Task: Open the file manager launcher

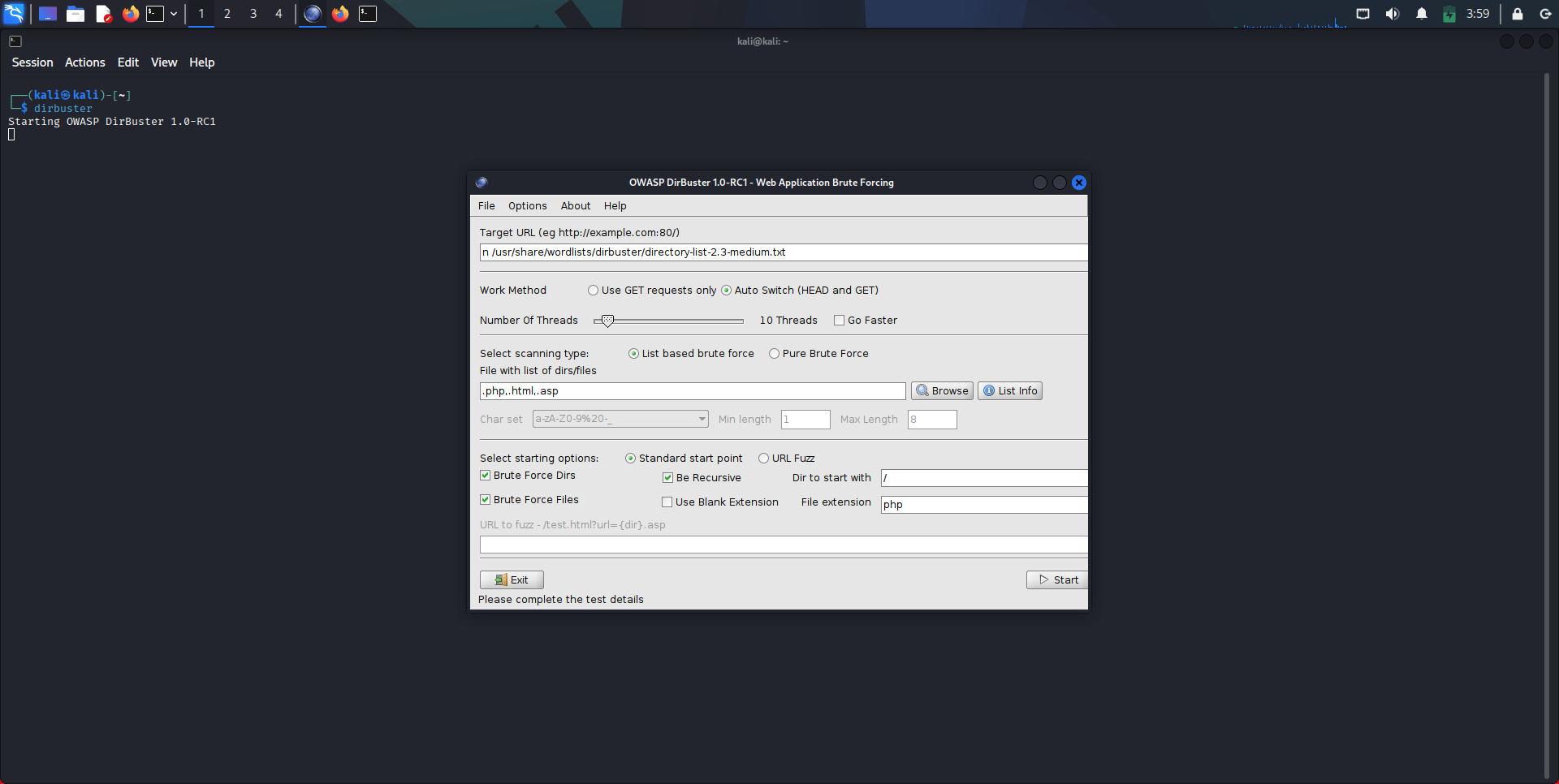Action: [x=76, y=14]
